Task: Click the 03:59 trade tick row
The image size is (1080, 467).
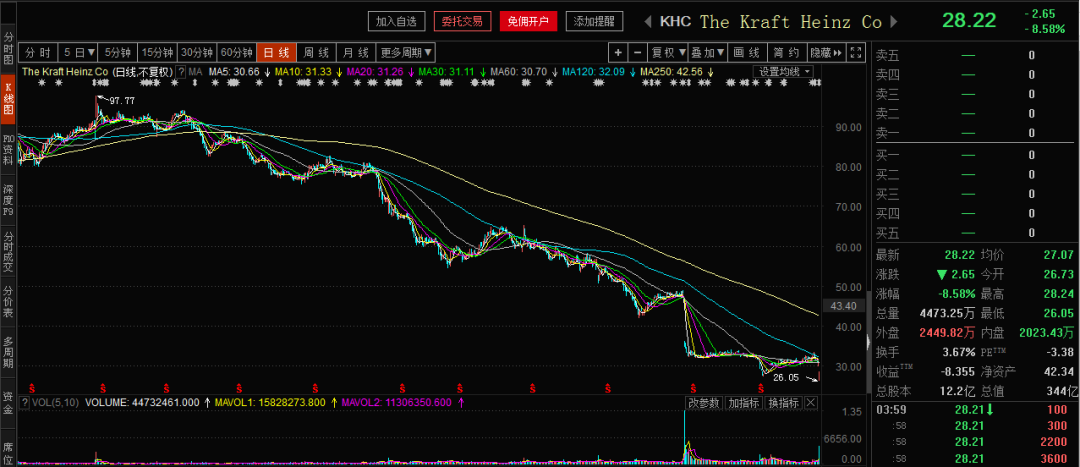Action: (x=975, y=411)
